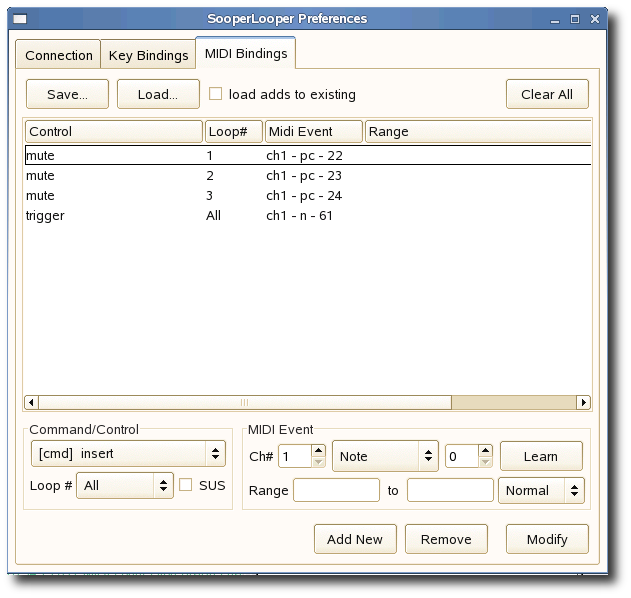Click the Learn button
631x598 pixels.
pos(541,456)
